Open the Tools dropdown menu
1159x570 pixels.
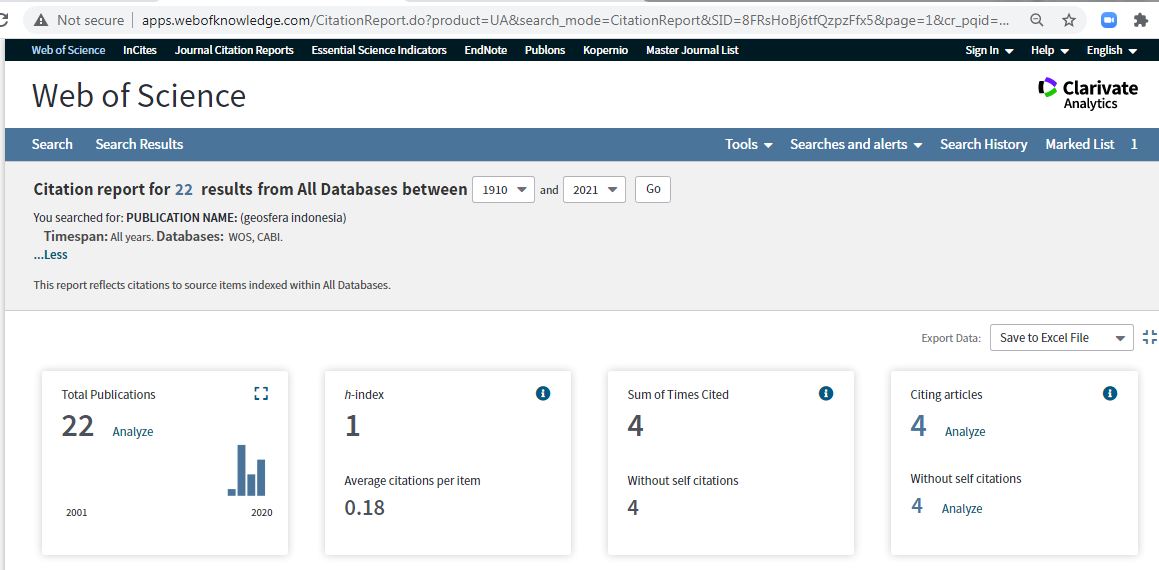tap(749, 144)
